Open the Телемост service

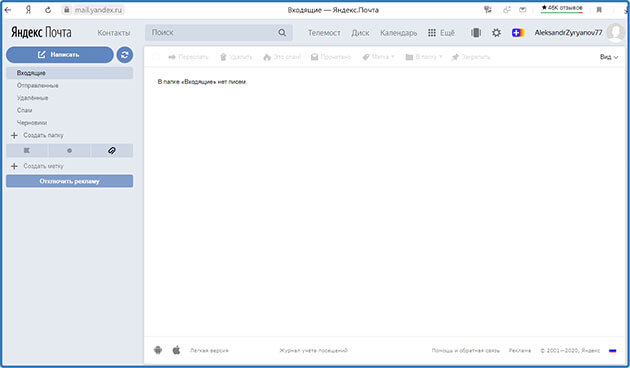324,33
